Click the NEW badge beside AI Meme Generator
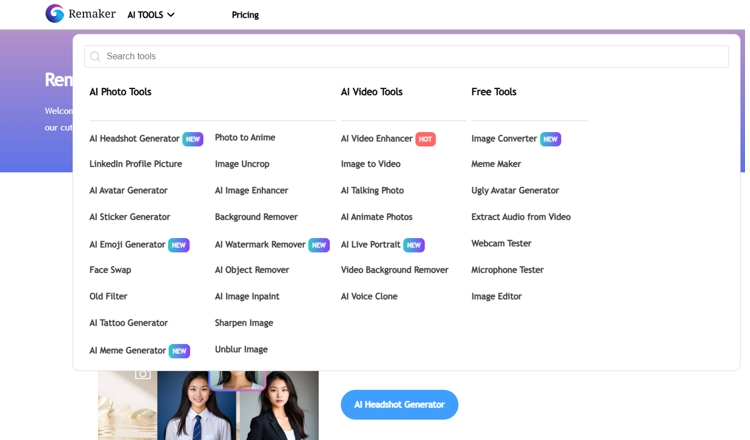This screenshot has width=750, height=440. click(179, 351)
